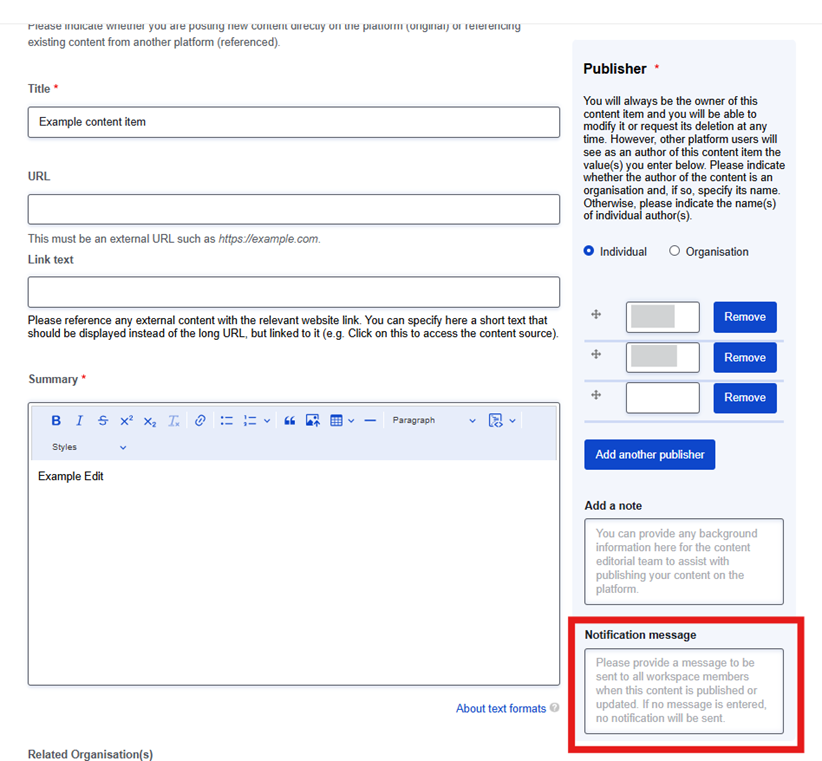Open the About text formats link

[501, 708]
